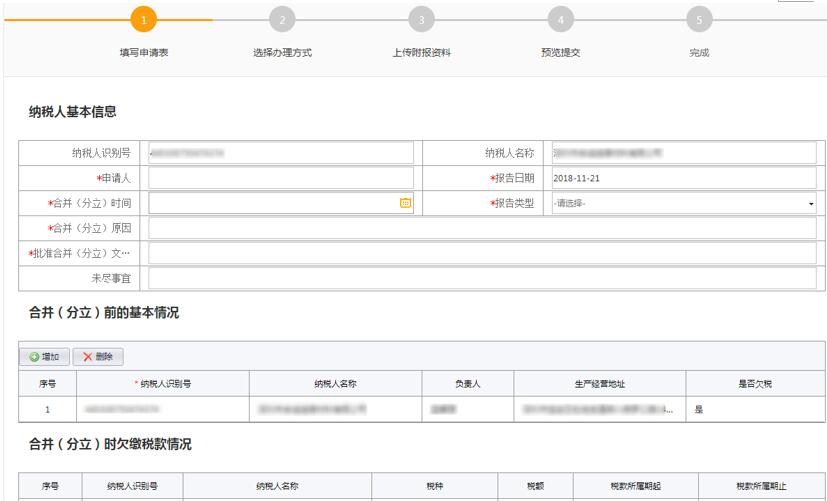Screen dimensions: 827x501
Task: Click 税种 column header in 欠缴税款 table
Action: tap(435, 486)
